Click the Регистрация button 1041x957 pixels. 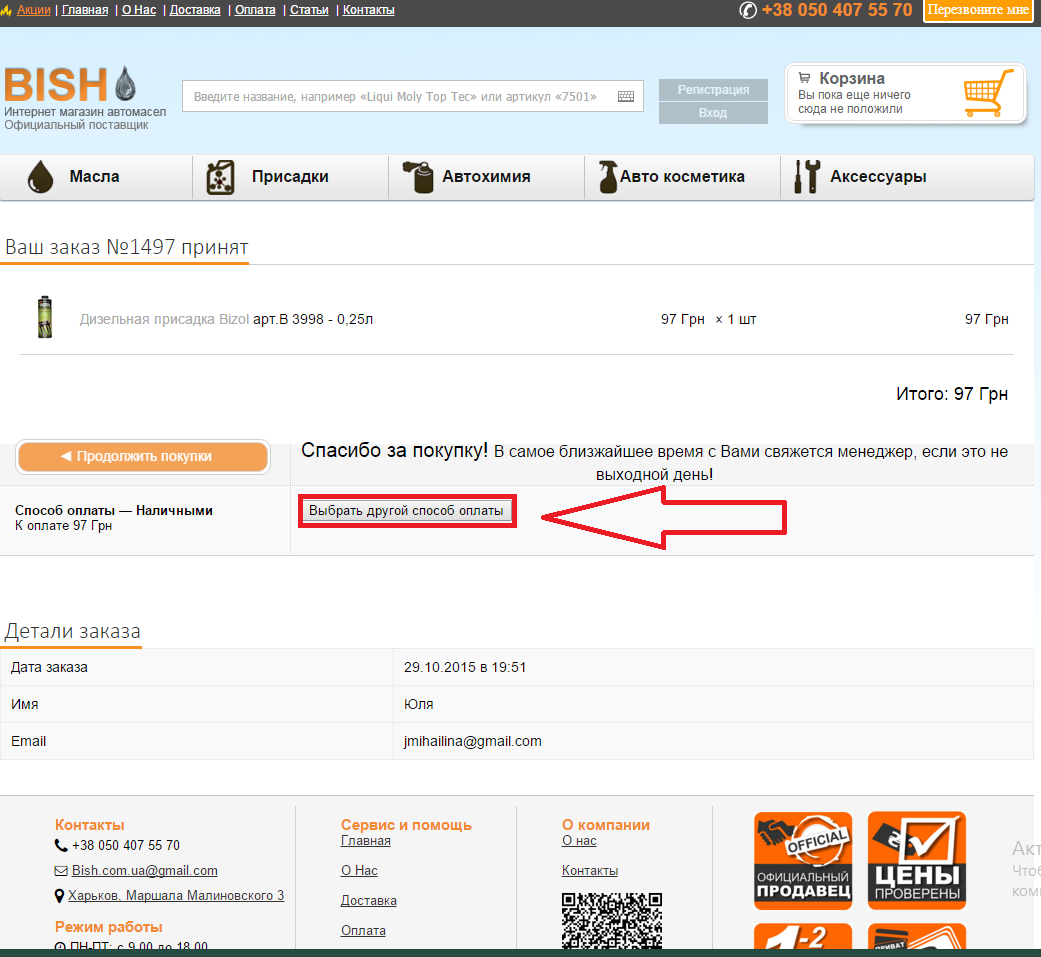coord(713,90)
